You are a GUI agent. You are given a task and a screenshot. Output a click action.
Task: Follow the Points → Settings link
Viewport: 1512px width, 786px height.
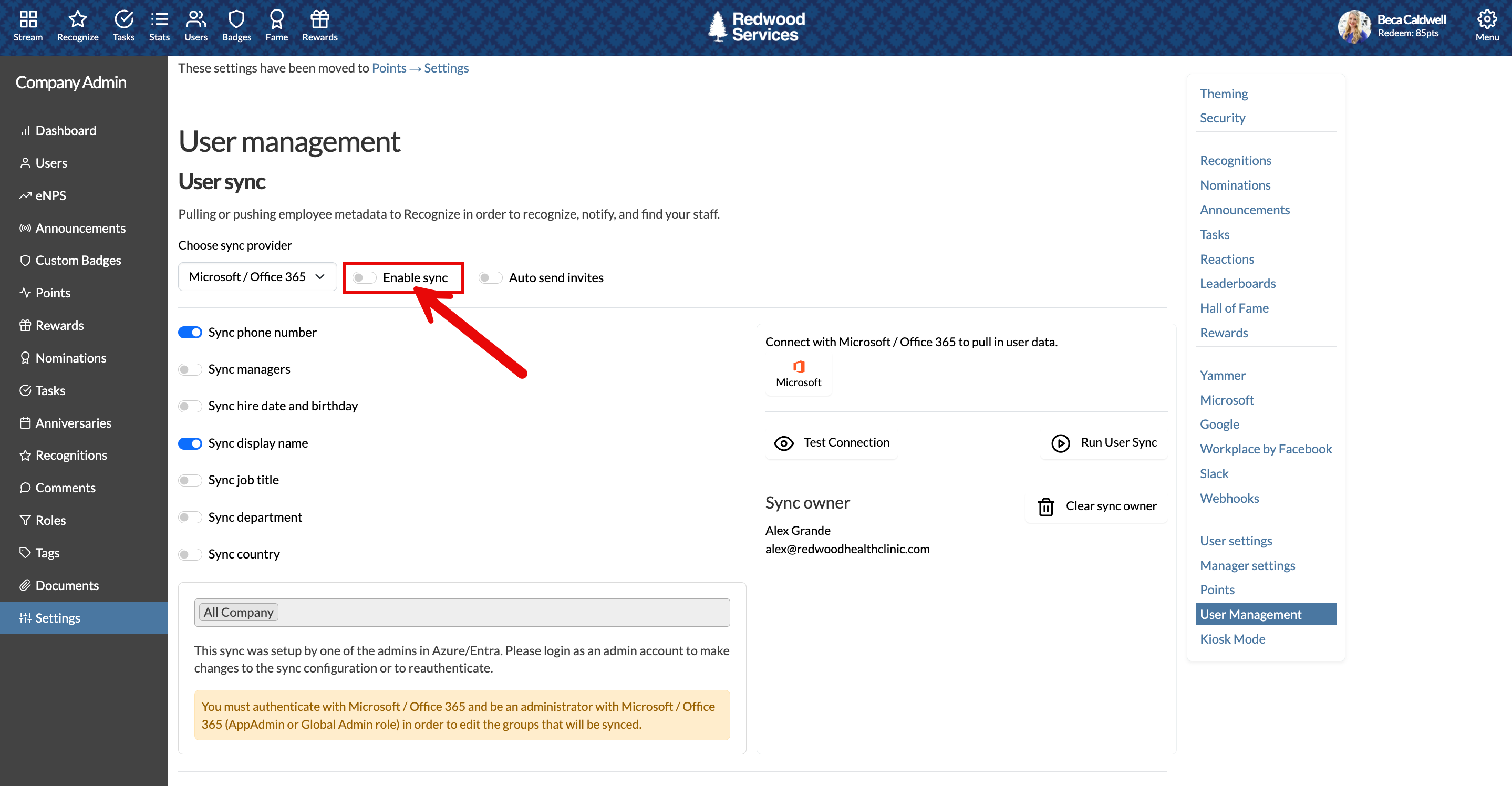coord(420,68)
